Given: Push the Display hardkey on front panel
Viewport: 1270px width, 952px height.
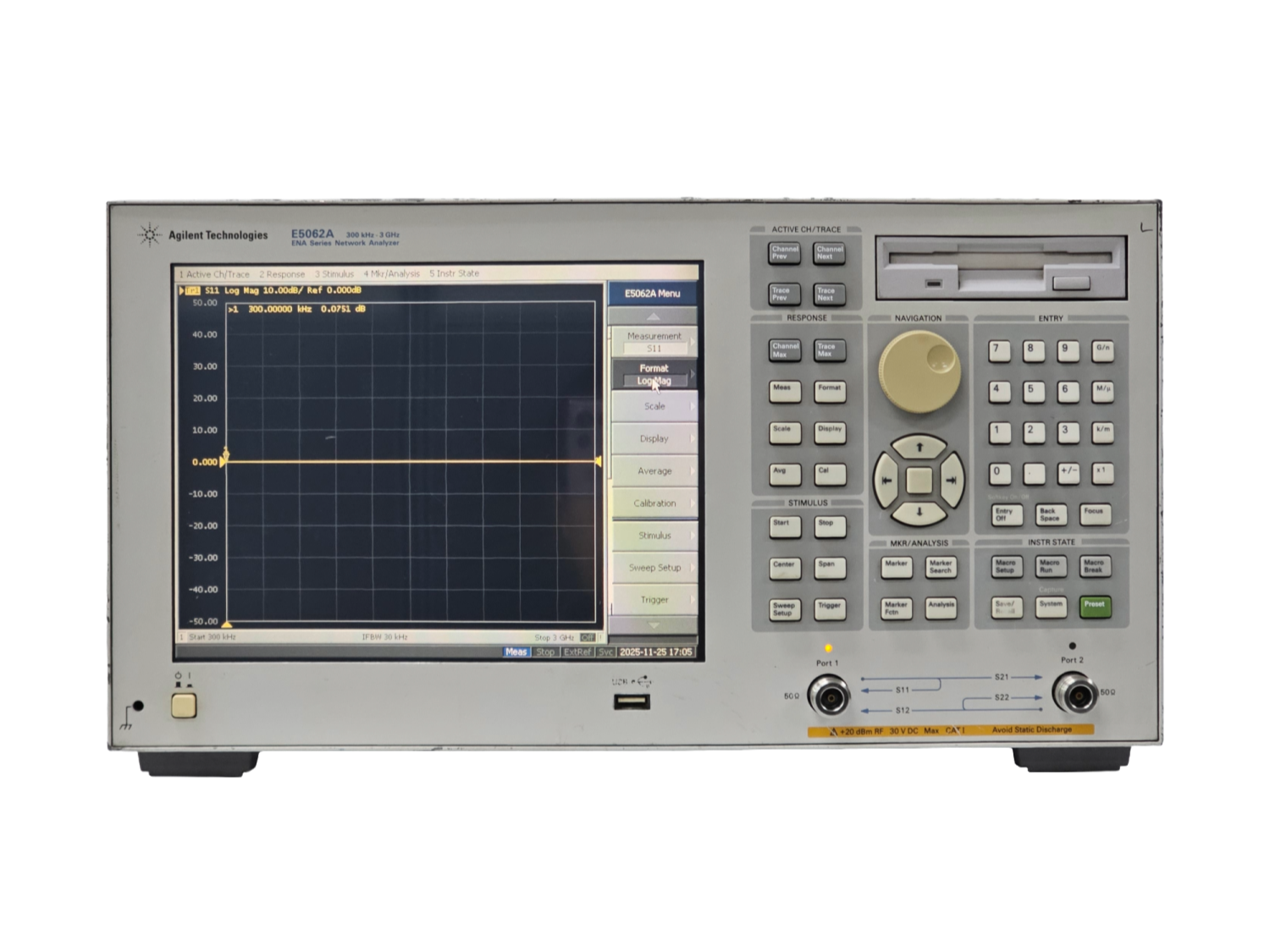Looking at the screenshot, I should 829,432.
